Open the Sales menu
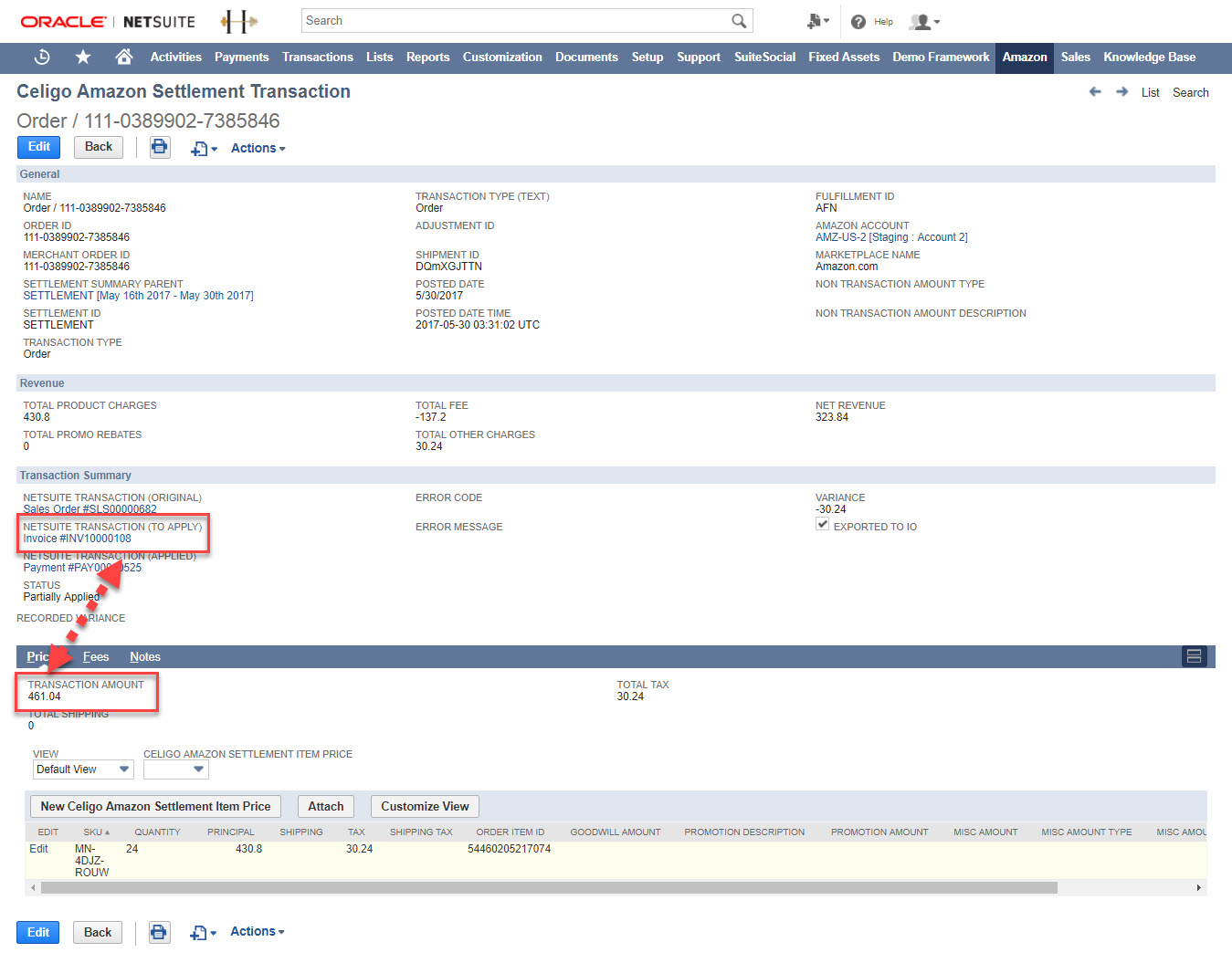Screen dimensions: 1232x963 [x=1075, y=57]
